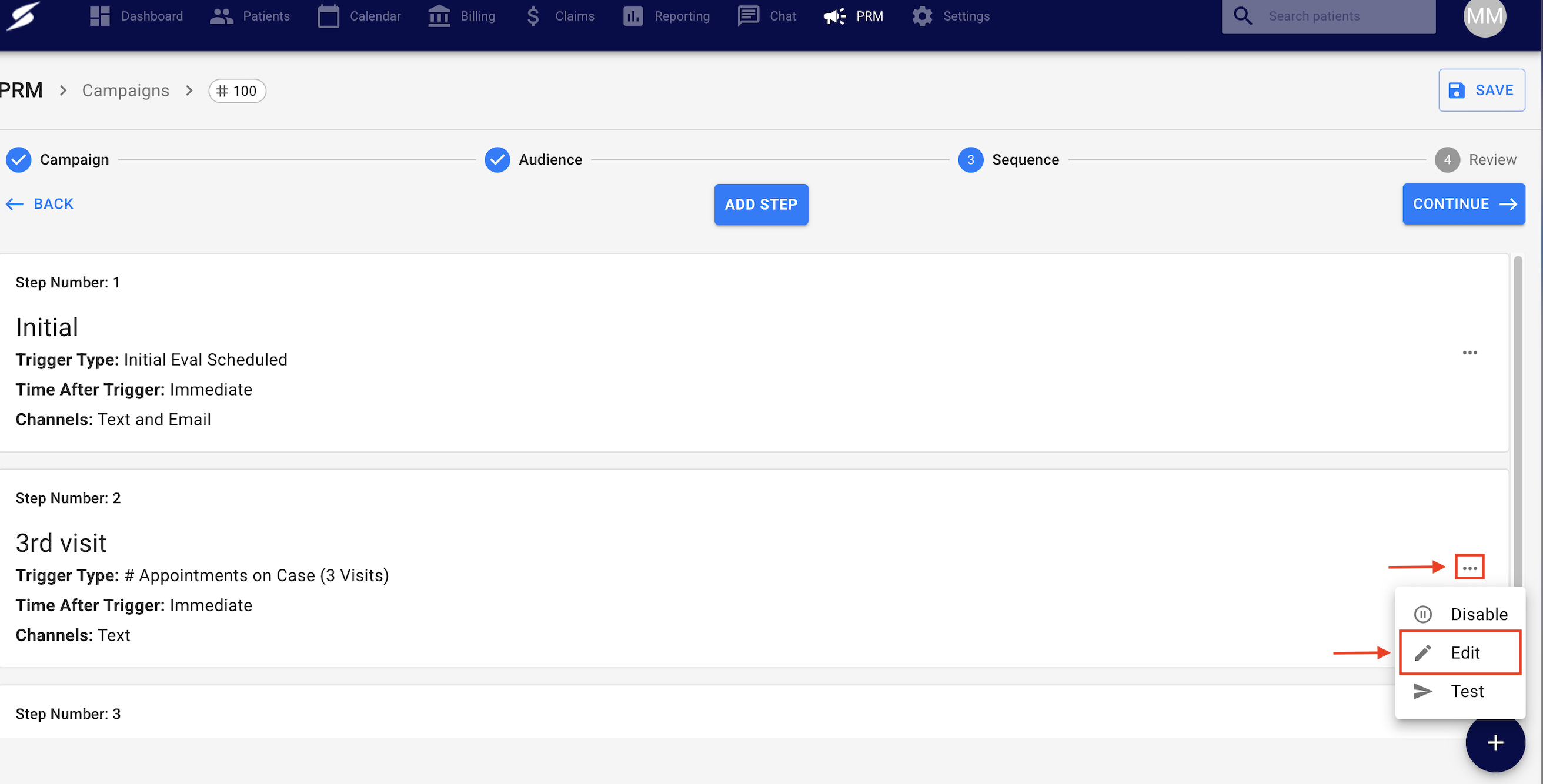1543x784 pixels.
Task: Open the Chat message icon
Action: (x=748, y=16)
